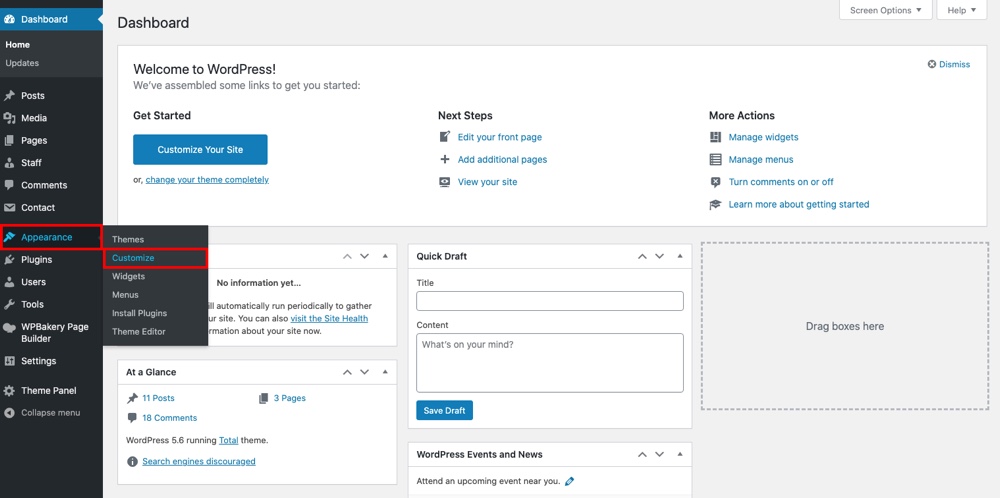Open Themes in Appearance submenu

pos(128,239)
